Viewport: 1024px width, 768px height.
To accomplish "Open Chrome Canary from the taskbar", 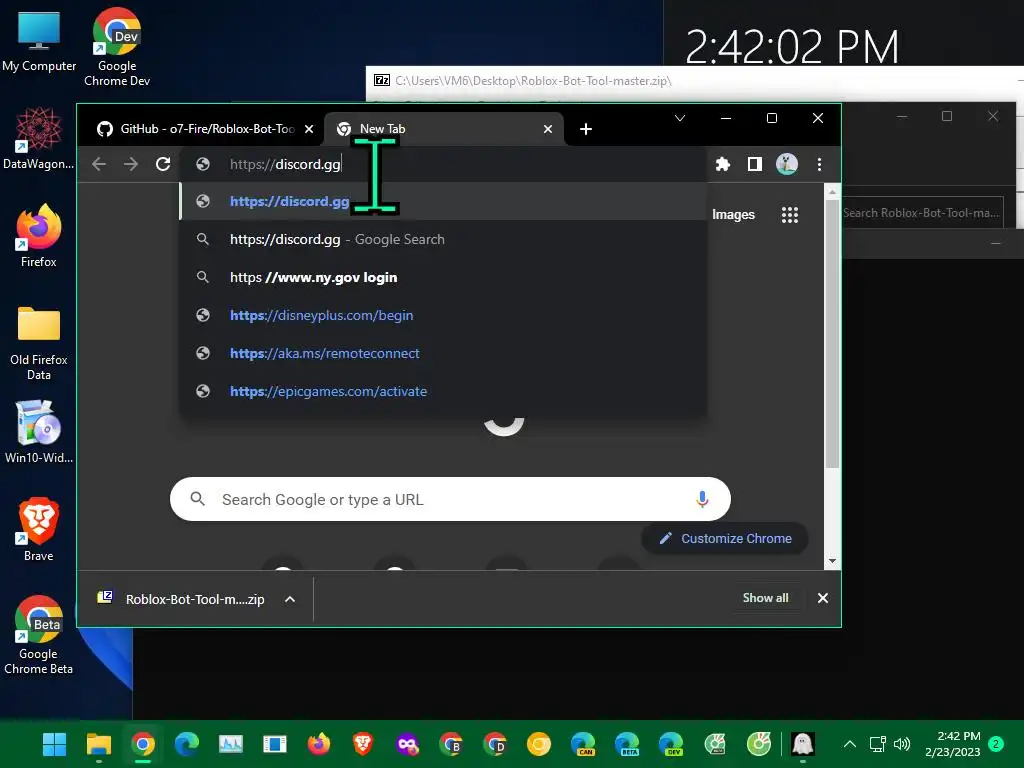I will click(539, 744).
